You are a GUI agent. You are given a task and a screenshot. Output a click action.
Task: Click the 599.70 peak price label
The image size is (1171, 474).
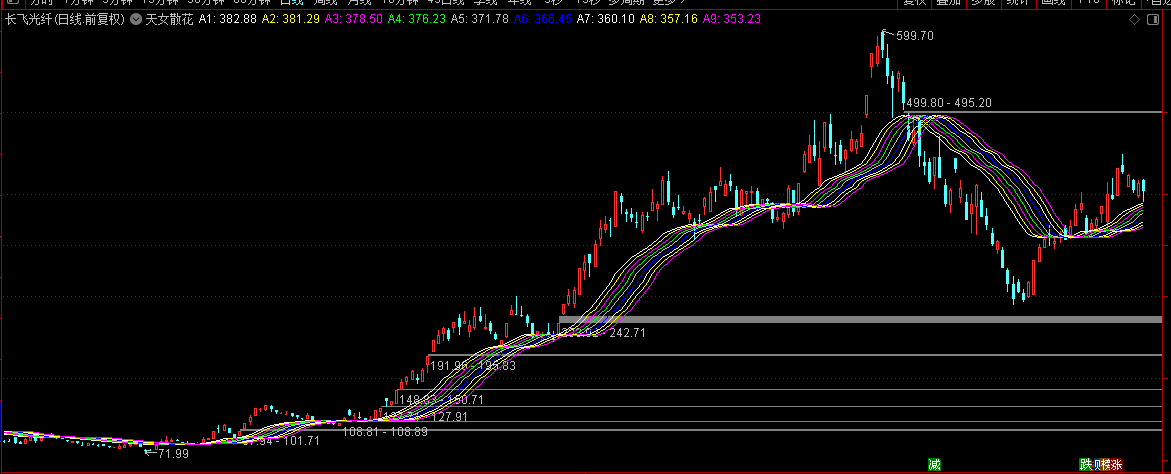pyautogui.click(x=915, y=35)
